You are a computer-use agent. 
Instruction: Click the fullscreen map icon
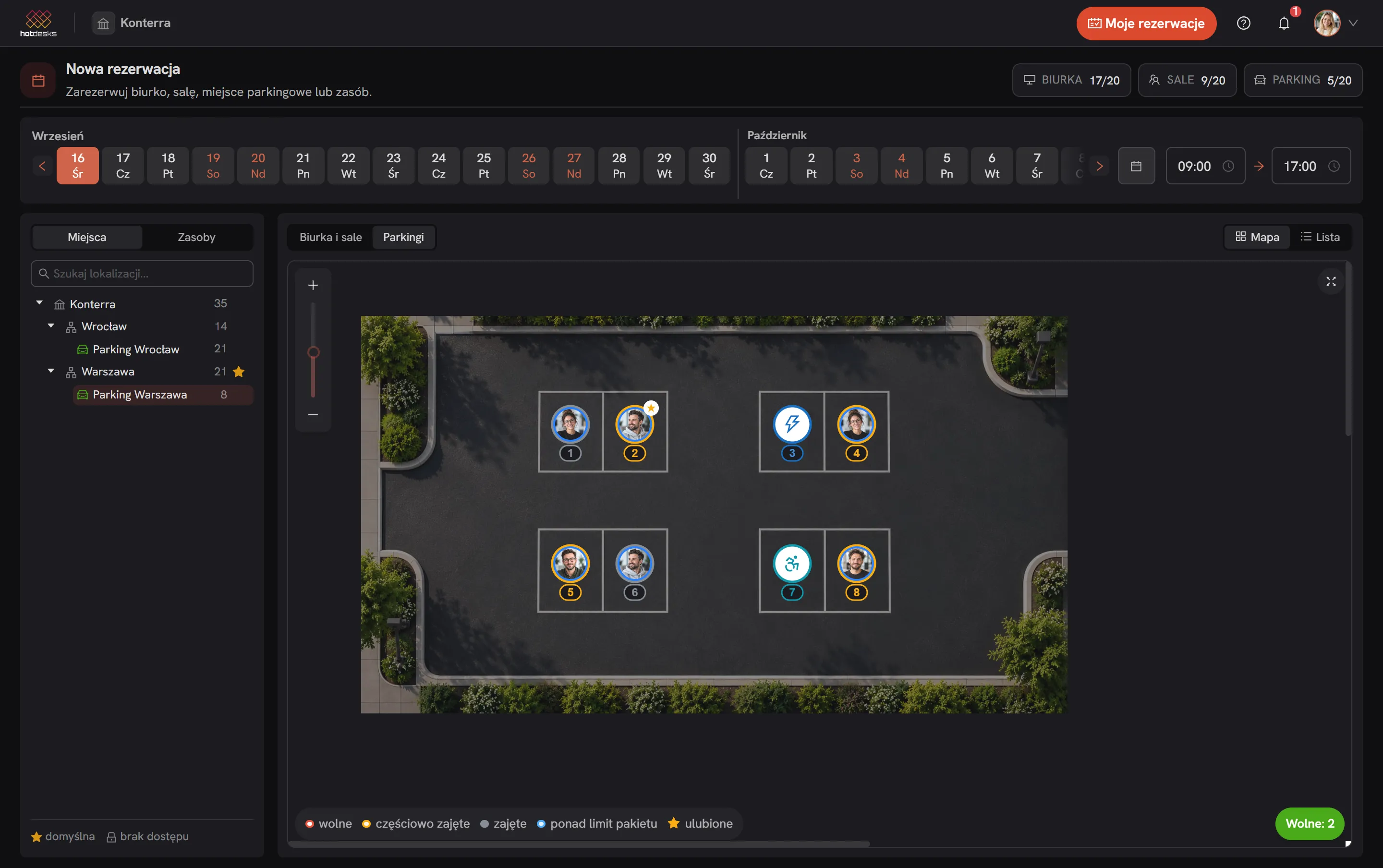(x=1331, y=281)
